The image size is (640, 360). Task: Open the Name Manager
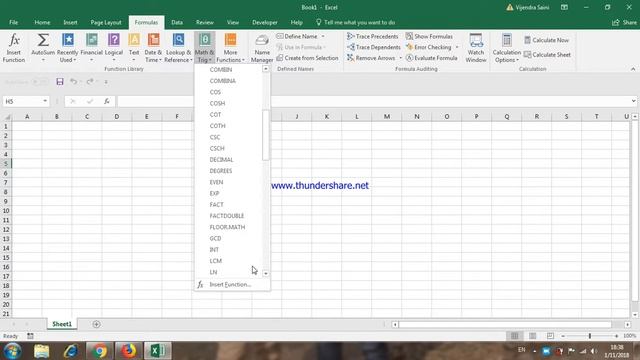pos(262,48)
